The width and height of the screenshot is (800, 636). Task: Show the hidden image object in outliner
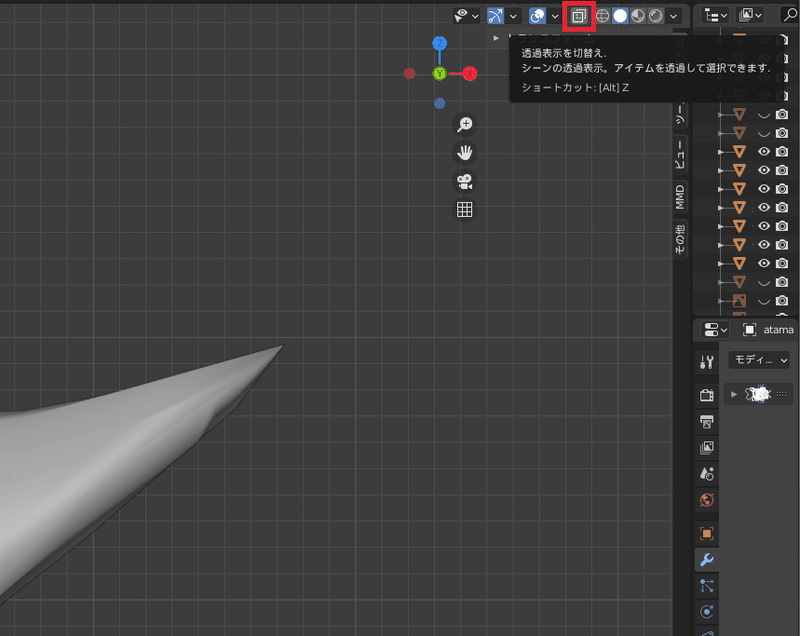coord(764,301)
